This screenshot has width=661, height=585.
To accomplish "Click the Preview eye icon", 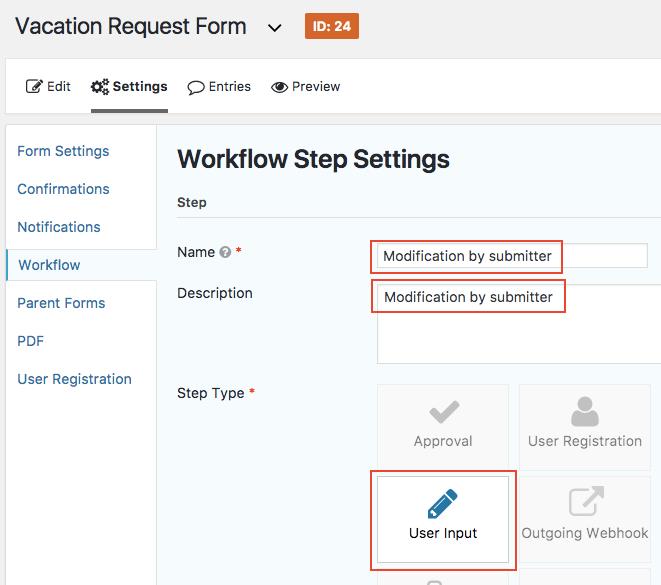I will [279, 87].
